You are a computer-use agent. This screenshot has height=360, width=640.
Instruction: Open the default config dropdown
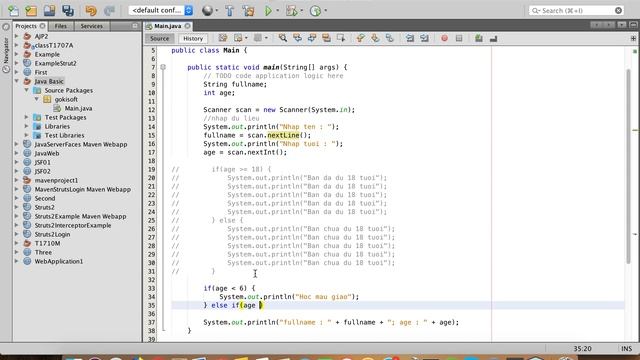click(161, 10)
